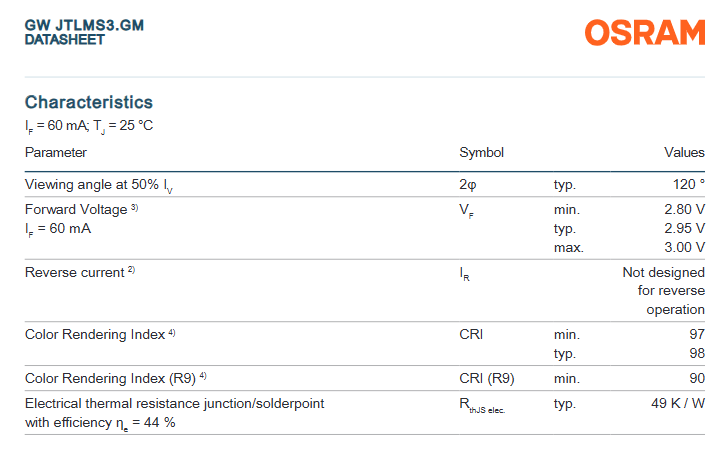The image size is (726, 455).
Task: Click the Symbol column header
Action: (x=481, y=153)
